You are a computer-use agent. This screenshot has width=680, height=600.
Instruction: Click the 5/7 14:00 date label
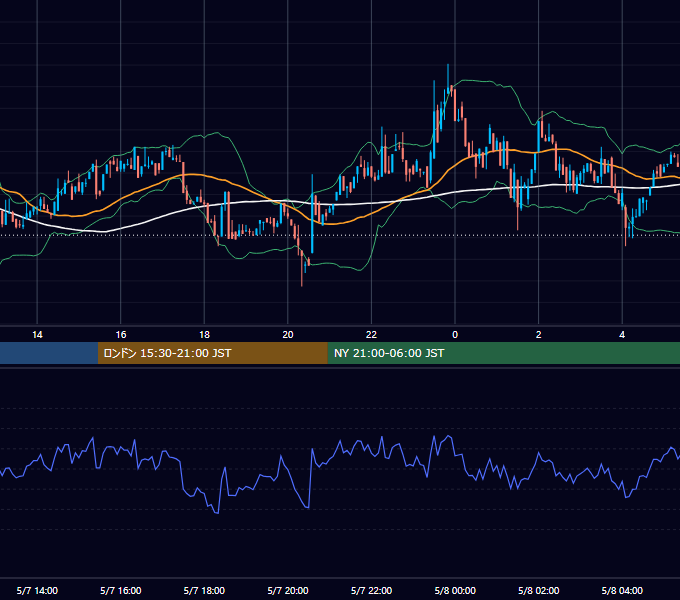click(x=37, y=590)
